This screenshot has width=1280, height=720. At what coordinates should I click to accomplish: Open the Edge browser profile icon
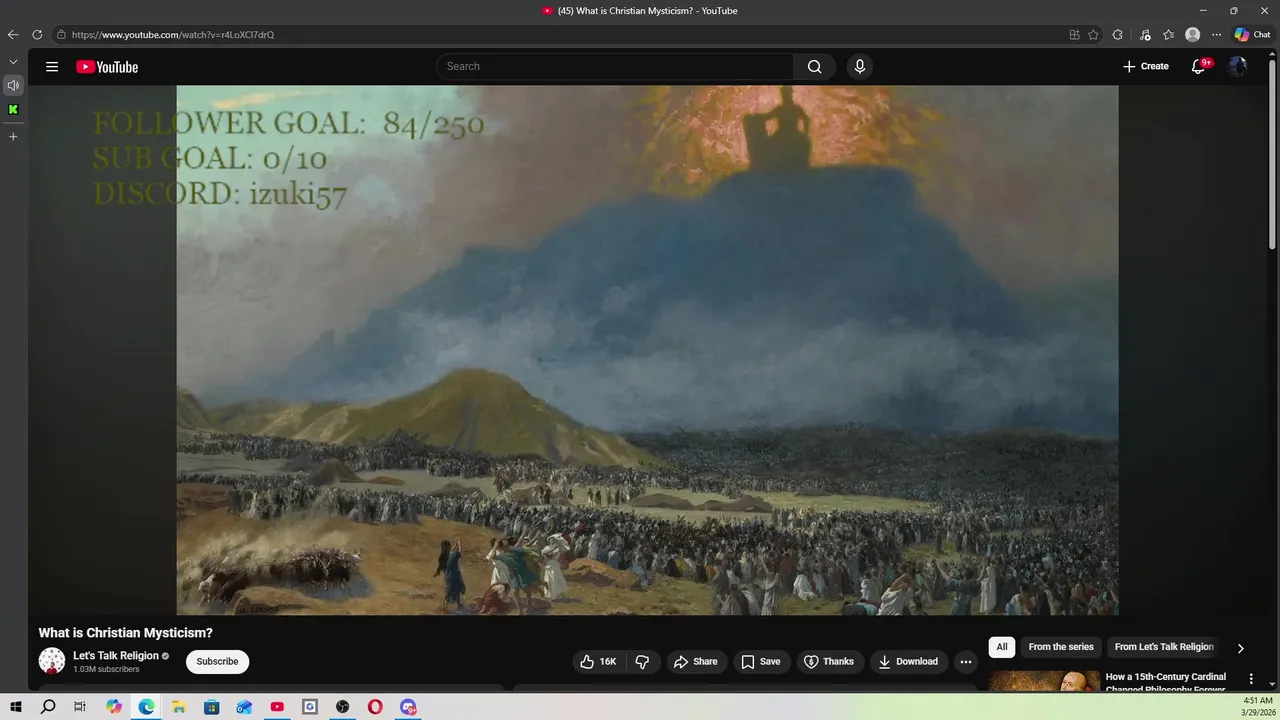coord(1192,34)
